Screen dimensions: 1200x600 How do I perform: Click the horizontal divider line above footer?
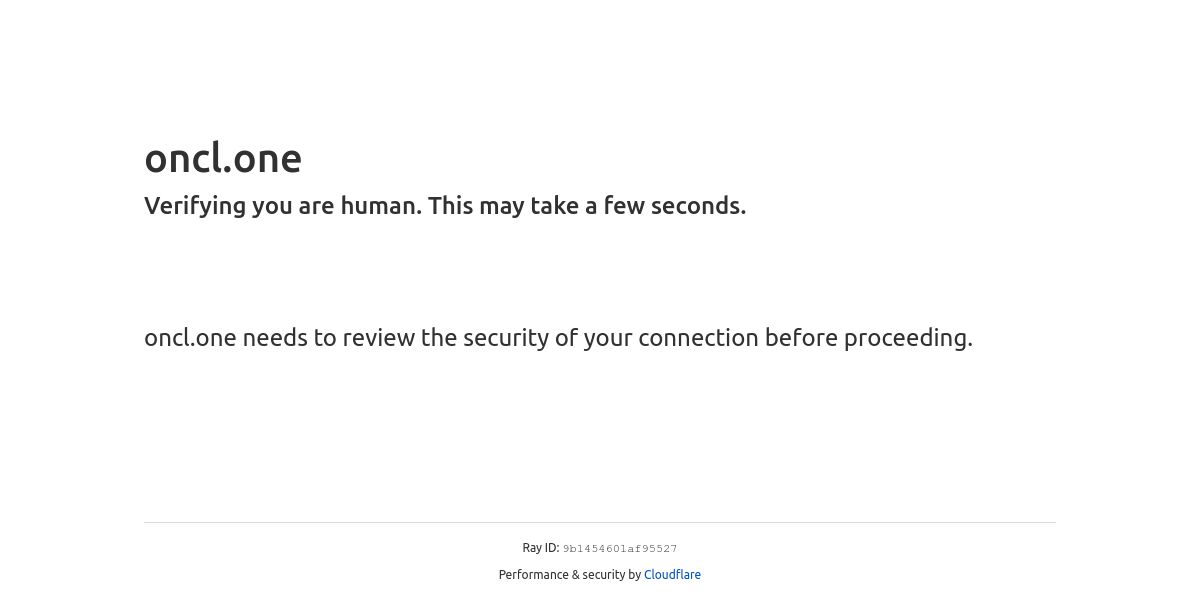coord(600,522)
